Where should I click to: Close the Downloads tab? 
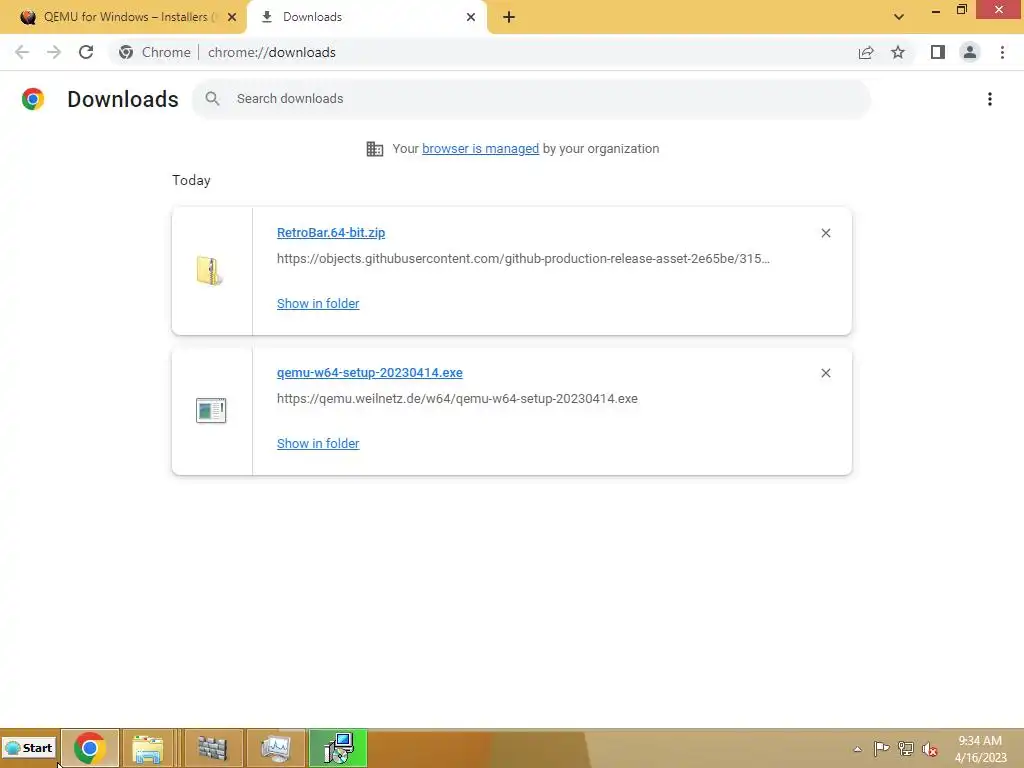[471, 17]
